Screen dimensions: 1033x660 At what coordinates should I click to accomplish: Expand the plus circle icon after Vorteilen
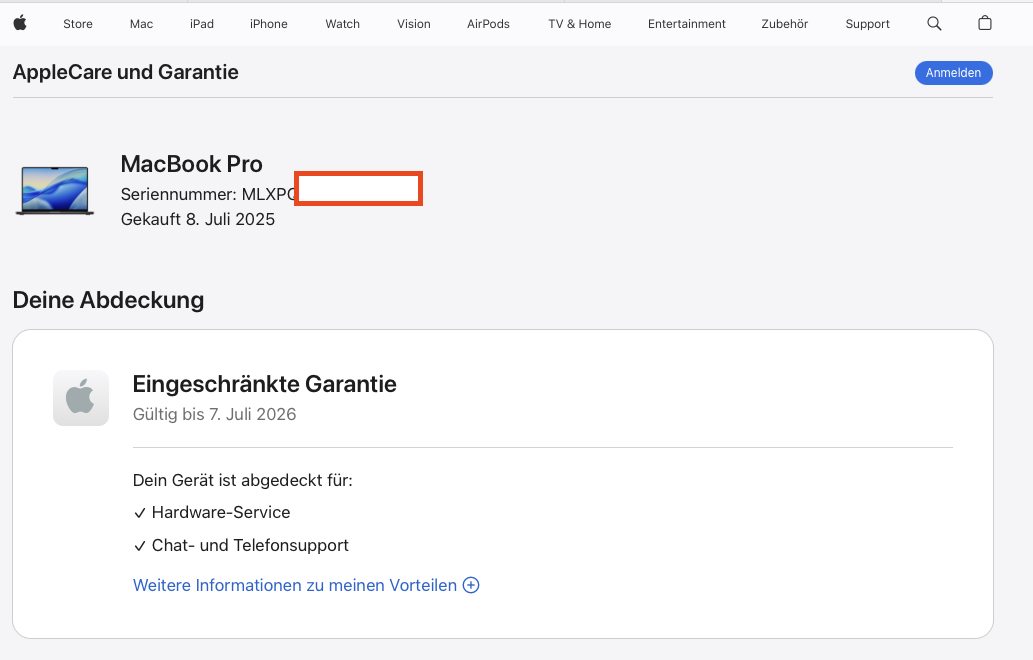pyautogui.click(x=471, y=586)
